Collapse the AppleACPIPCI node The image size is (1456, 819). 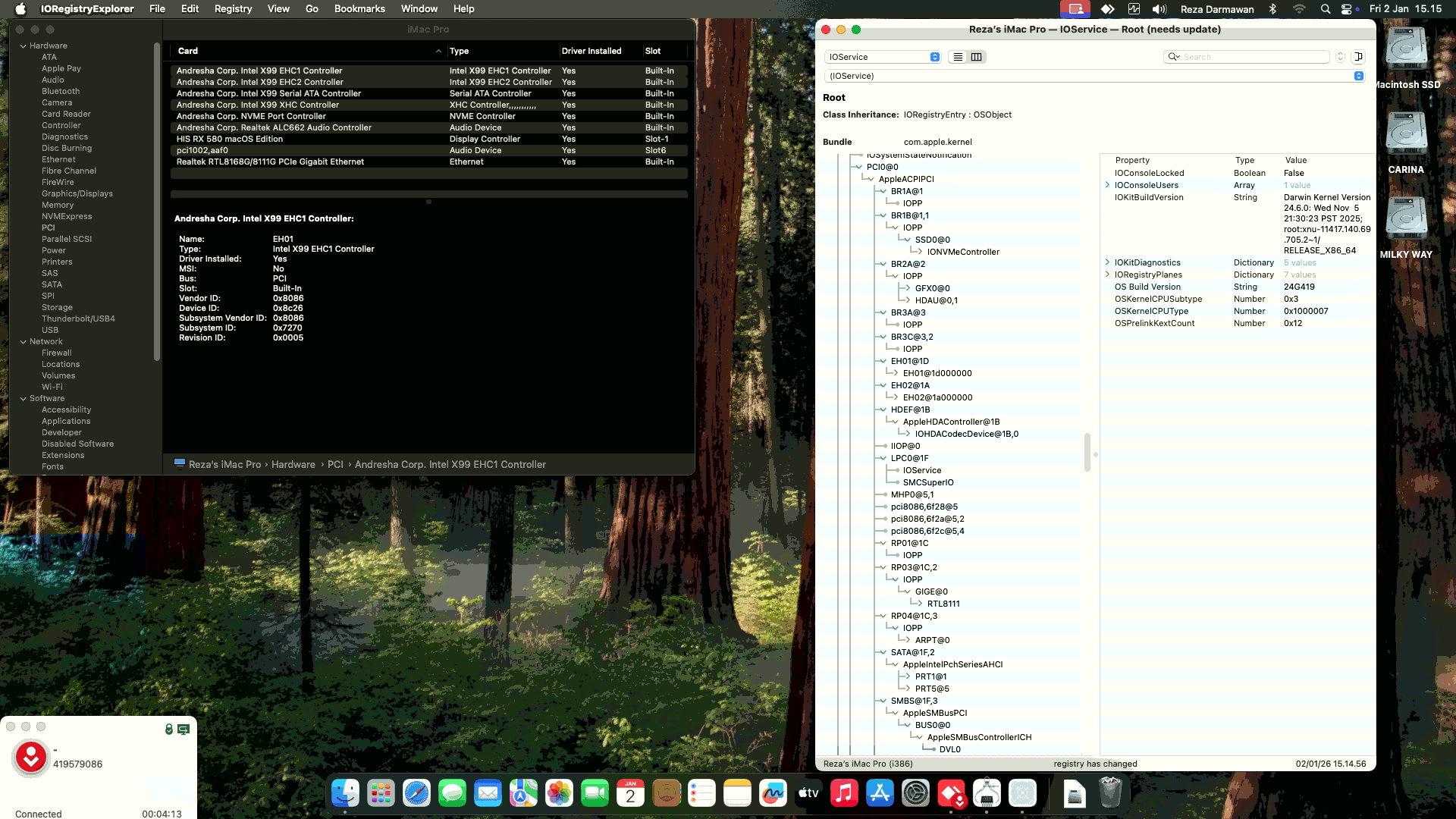coord(871,179)
